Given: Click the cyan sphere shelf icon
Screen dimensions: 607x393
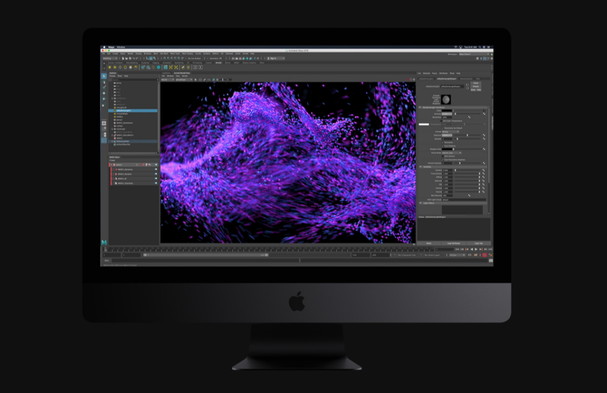Looking at the screenshot, I should tap(158, 67).
